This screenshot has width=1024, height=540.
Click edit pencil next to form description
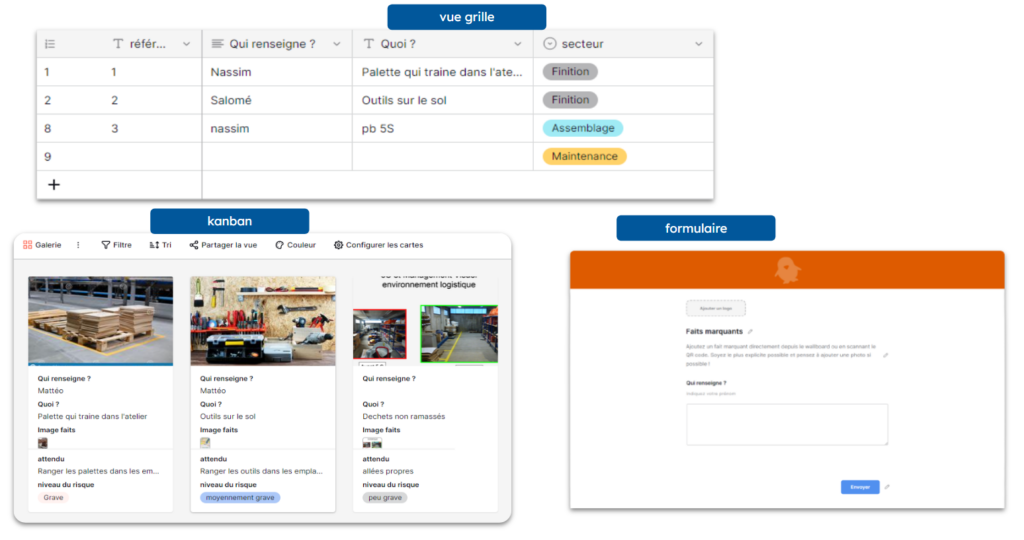pos(886,355)
